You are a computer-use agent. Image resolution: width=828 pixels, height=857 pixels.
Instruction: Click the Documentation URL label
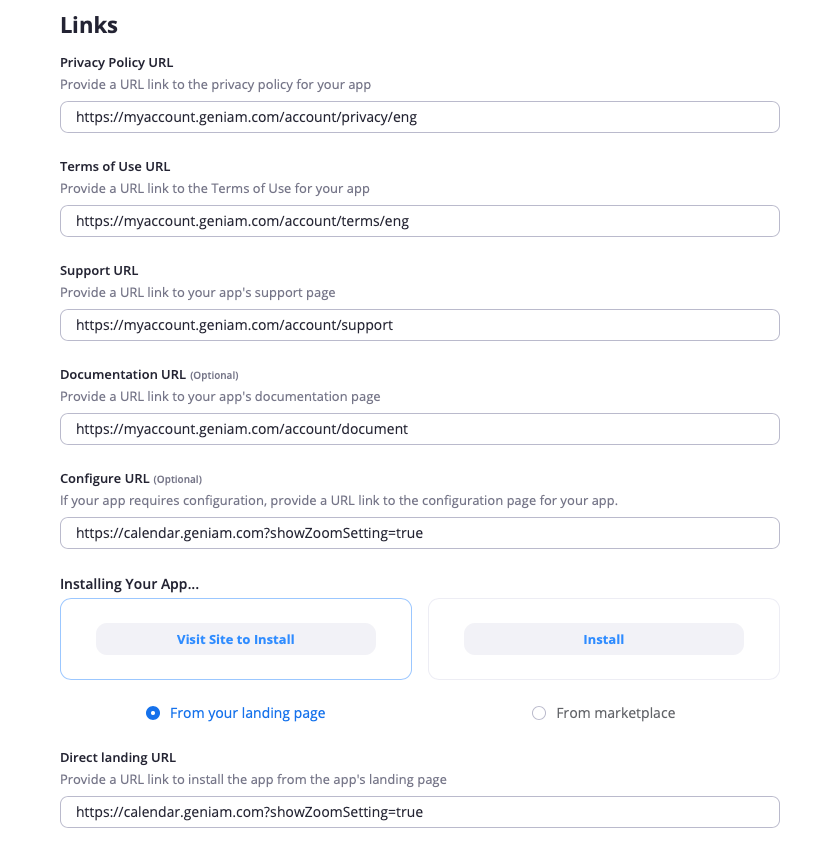click(x=123, y=375)
